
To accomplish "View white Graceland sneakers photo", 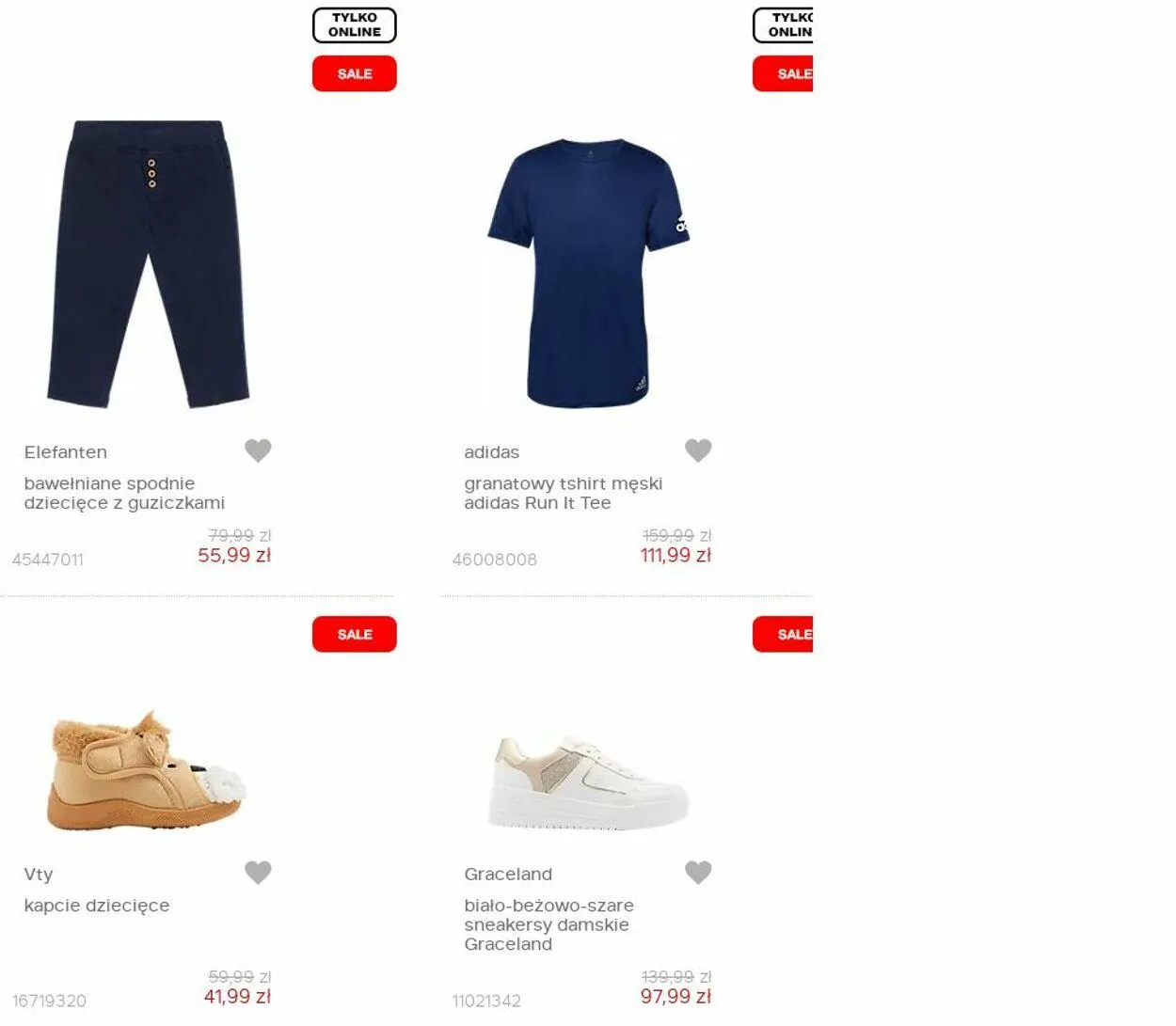I will pyautogui.click(x=589, y=782).
